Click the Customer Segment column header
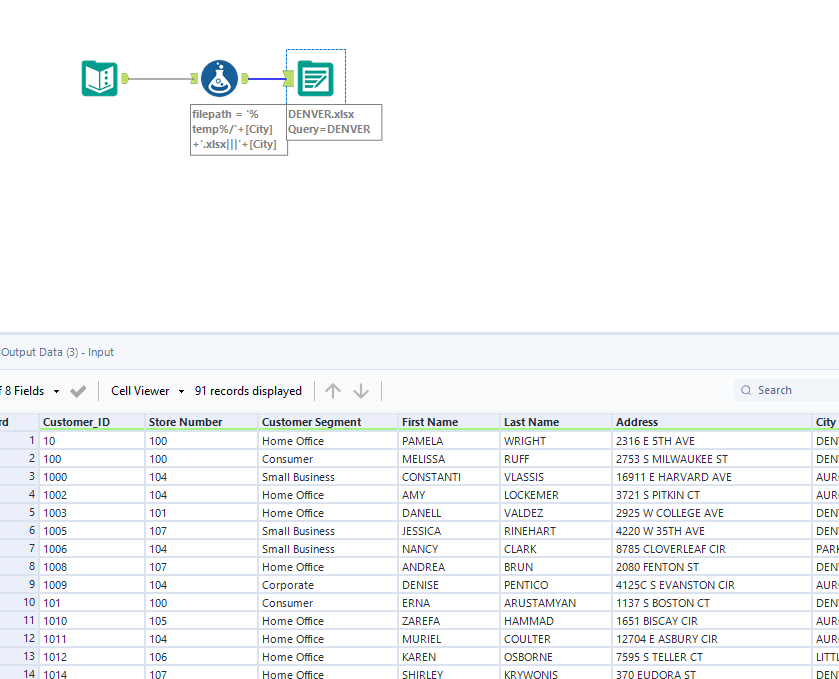The image size is (839, 679). point(311,422)
